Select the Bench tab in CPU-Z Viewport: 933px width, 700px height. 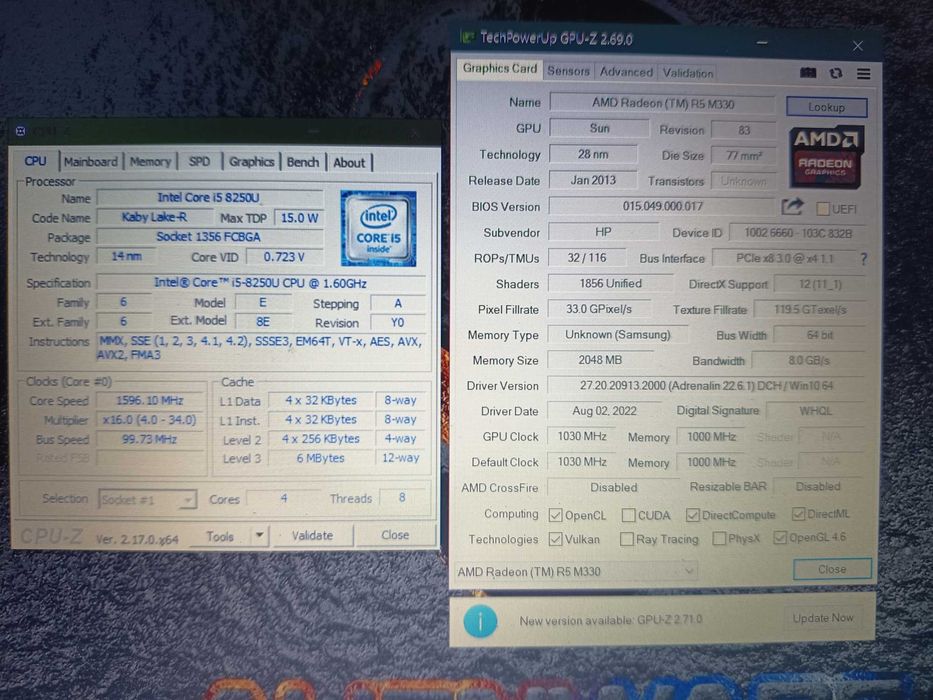coord(303,162)
